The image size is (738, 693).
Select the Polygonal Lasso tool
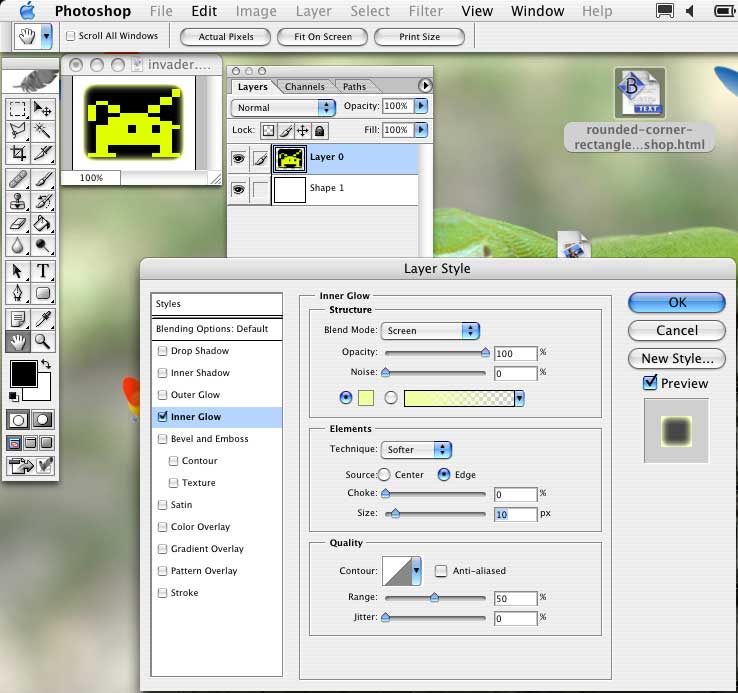click(x=18, y=131)
